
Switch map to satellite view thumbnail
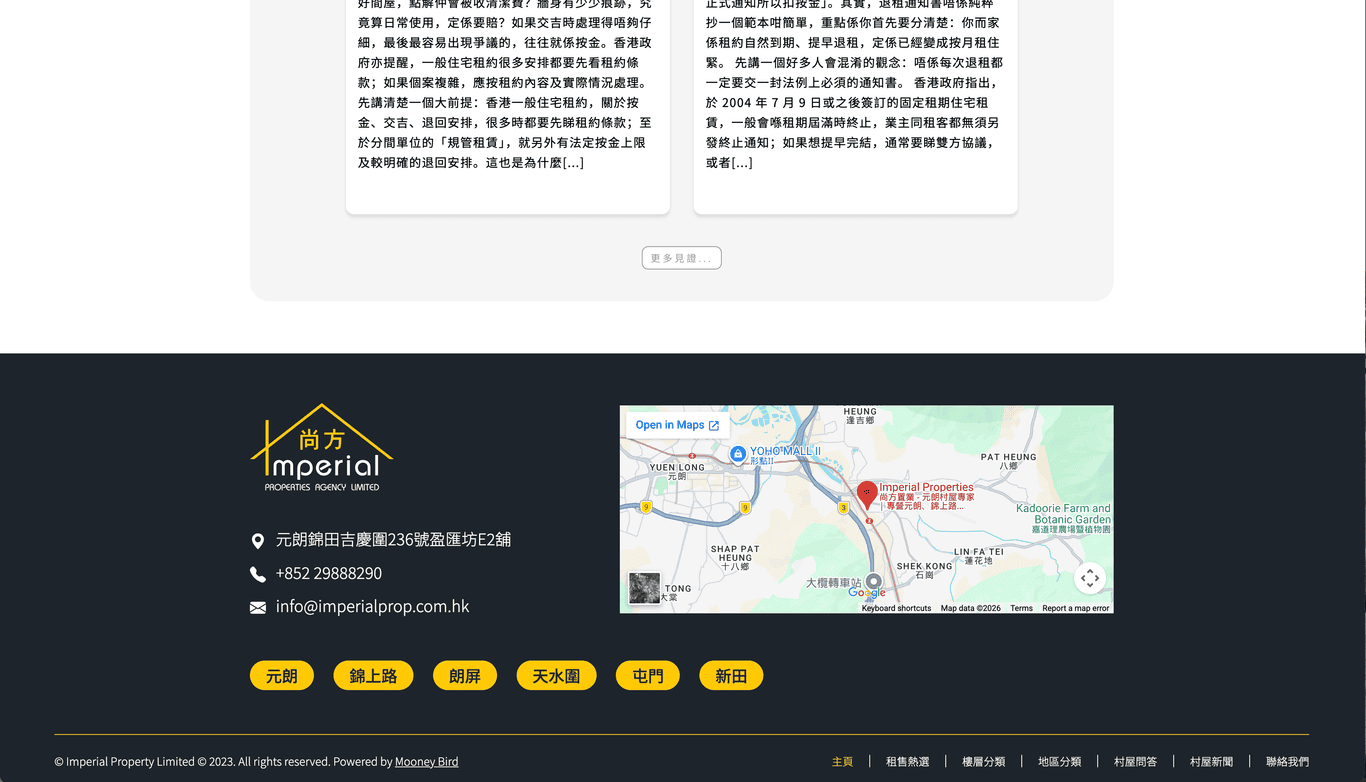point(644,588)
